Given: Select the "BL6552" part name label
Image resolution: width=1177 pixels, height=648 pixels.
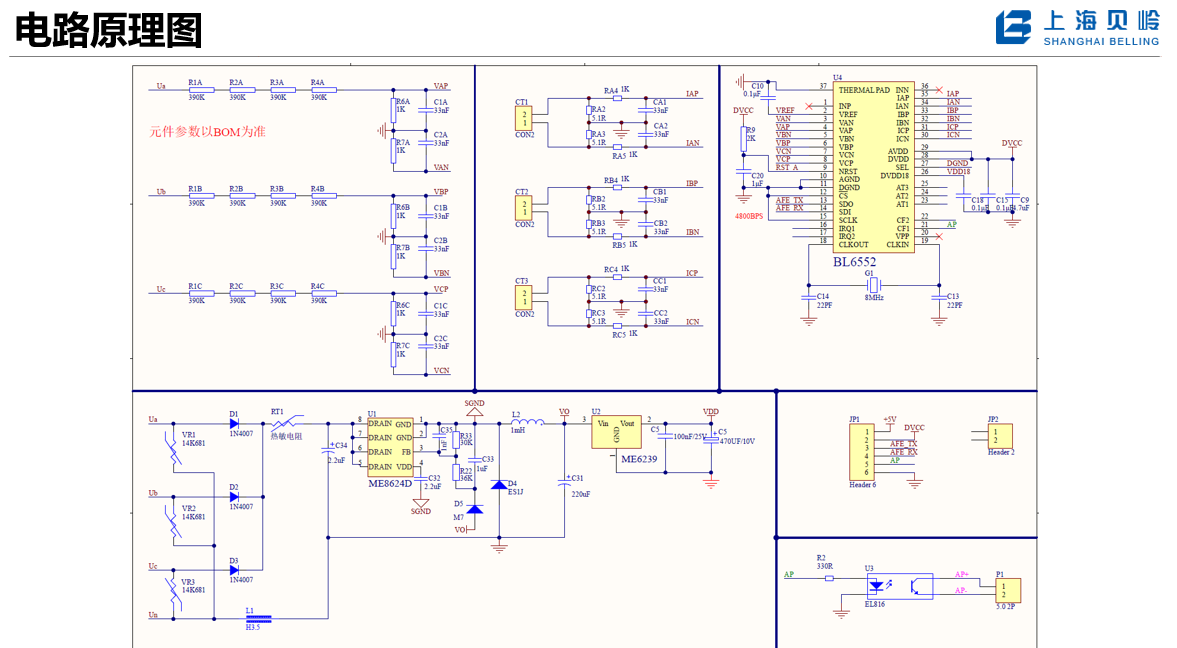Looking at the screenshot, I should [x=854, y=262].
